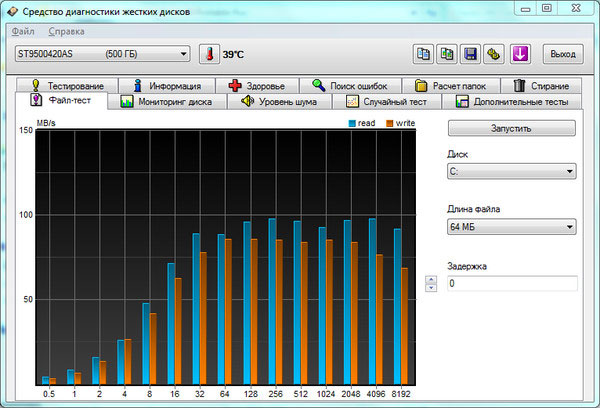The width and height of the screenshot is (600, 408).
Task: Switch to the Уровень шума tab
Action: coord(279,102)
